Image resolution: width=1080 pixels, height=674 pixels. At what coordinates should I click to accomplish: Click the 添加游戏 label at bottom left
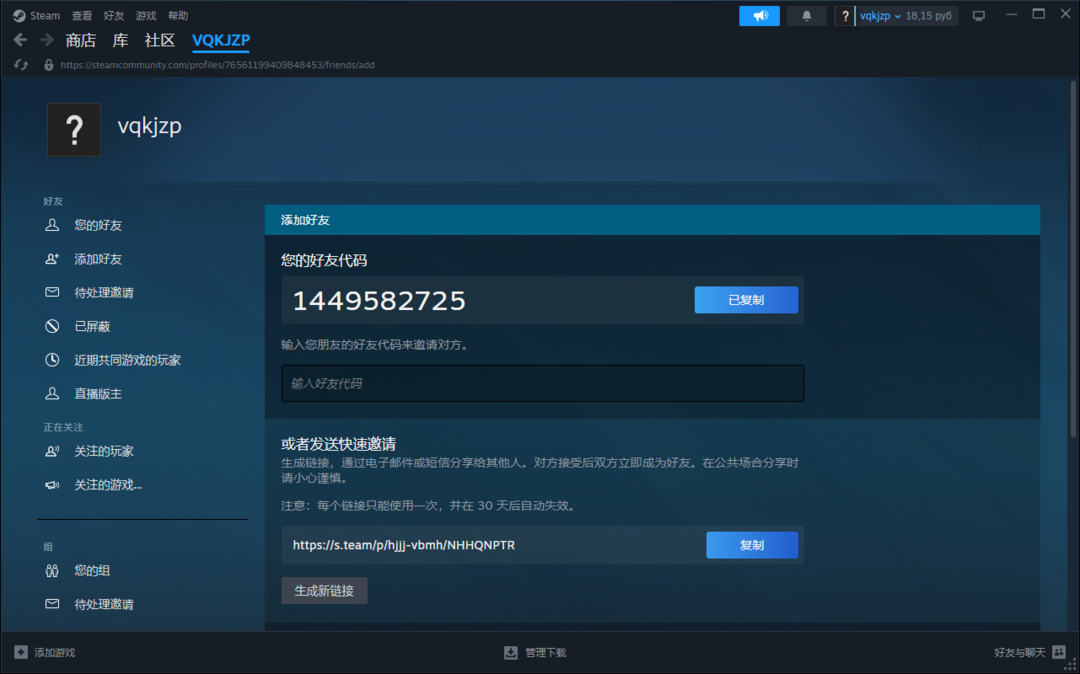coord(55,653)
